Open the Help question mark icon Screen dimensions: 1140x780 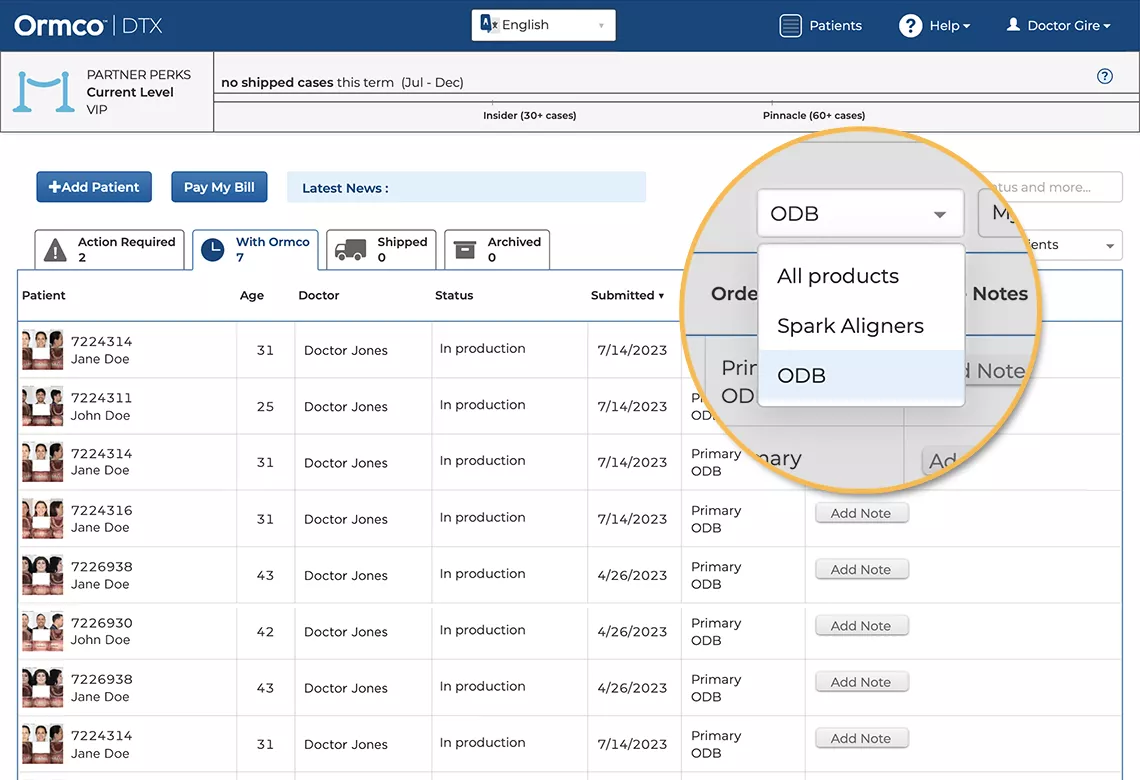tap(910, 26)
